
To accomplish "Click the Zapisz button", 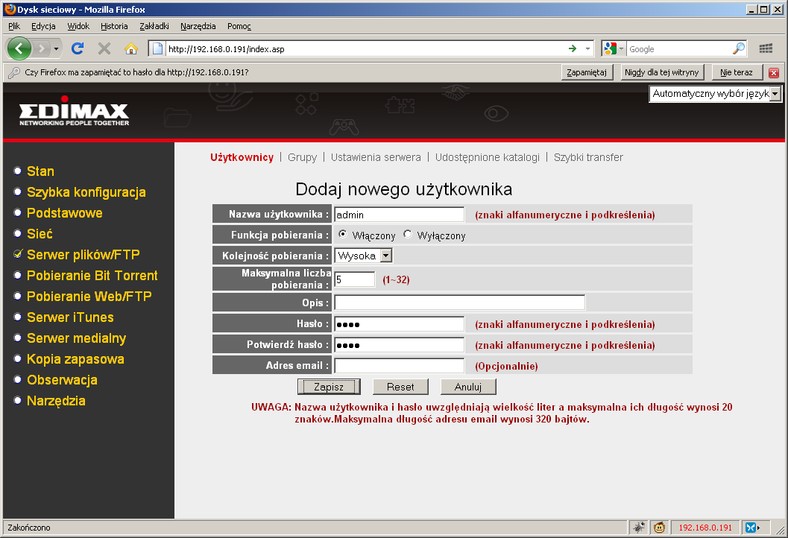I will [329, 386].
